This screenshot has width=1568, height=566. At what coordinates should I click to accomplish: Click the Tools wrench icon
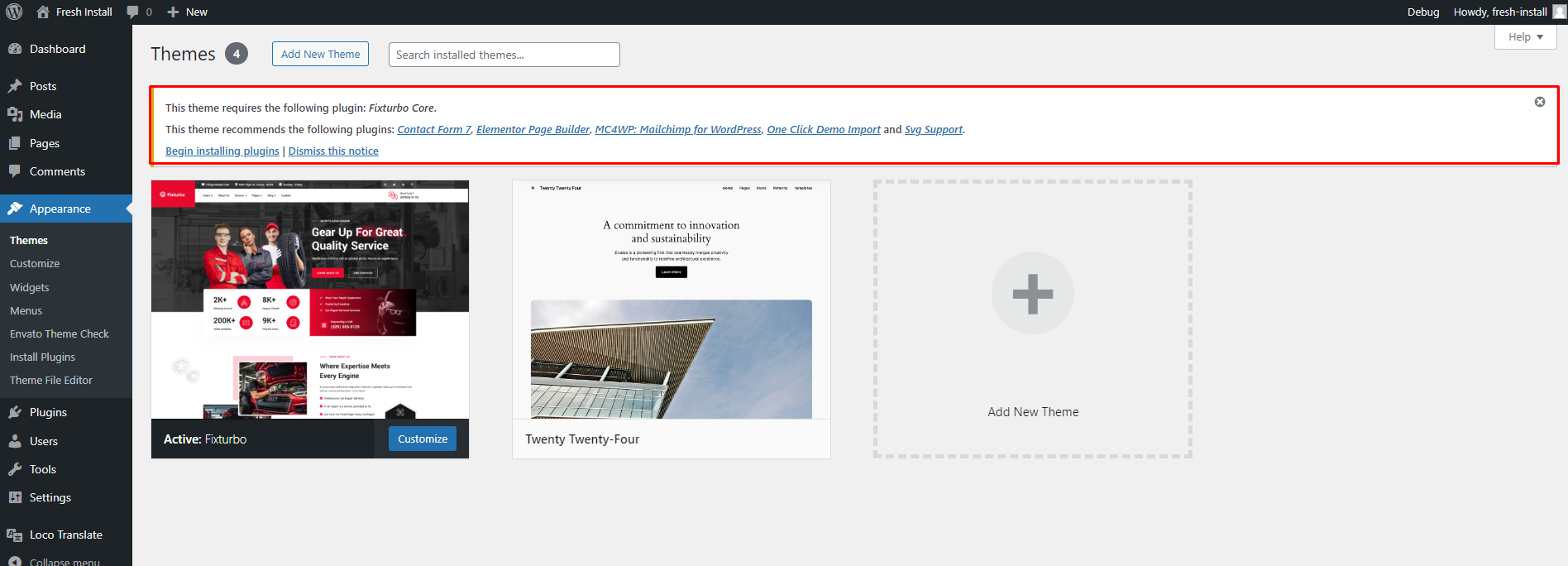15,469
